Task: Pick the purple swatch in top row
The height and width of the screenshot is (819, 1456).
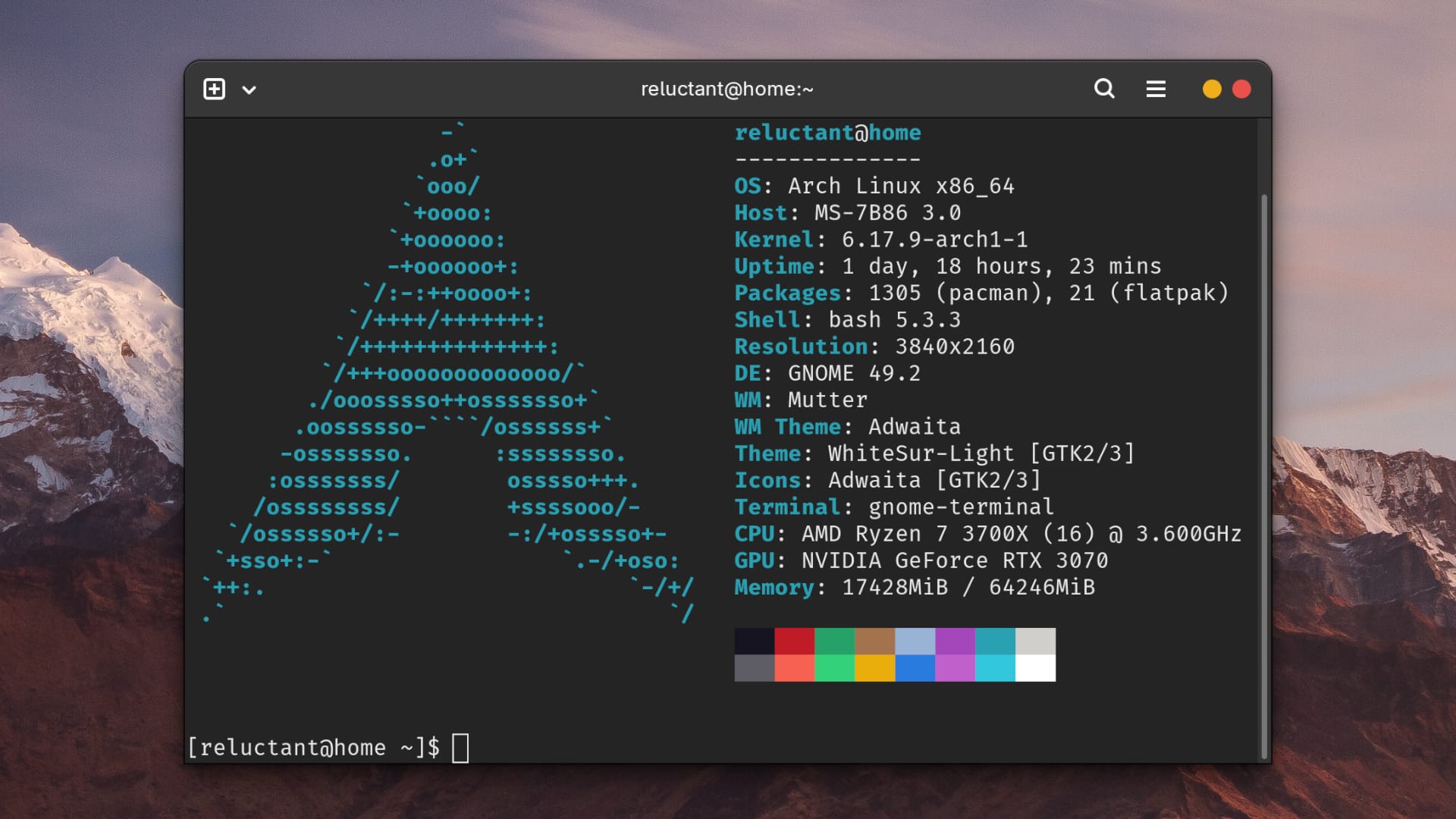Action: click(x=955, y=641)
